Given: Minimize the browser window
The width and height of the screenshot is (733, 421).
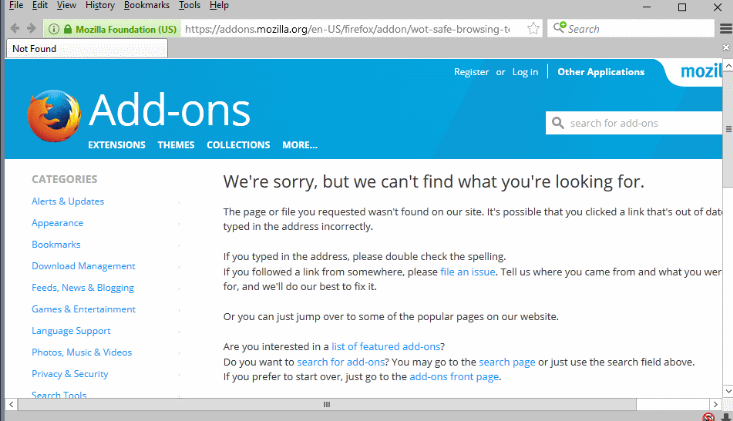Looking at the screenshot, I should 647,7.
